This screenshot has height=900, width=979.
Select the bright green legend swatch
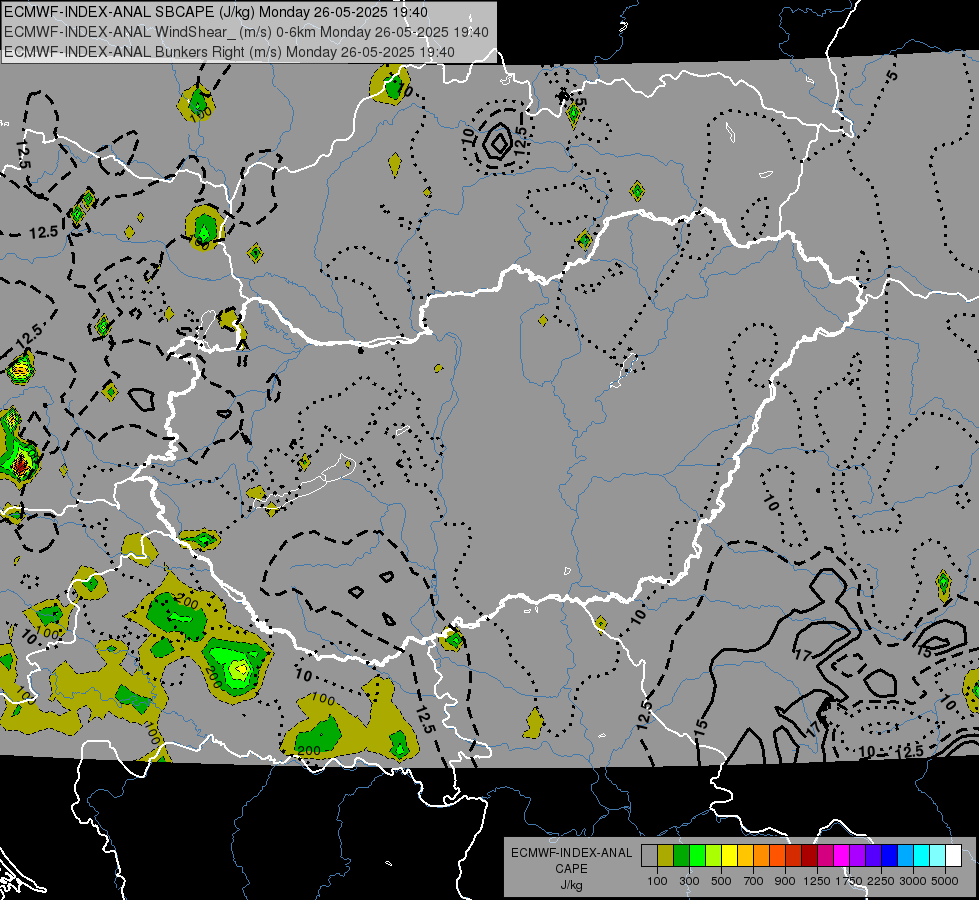697,856
